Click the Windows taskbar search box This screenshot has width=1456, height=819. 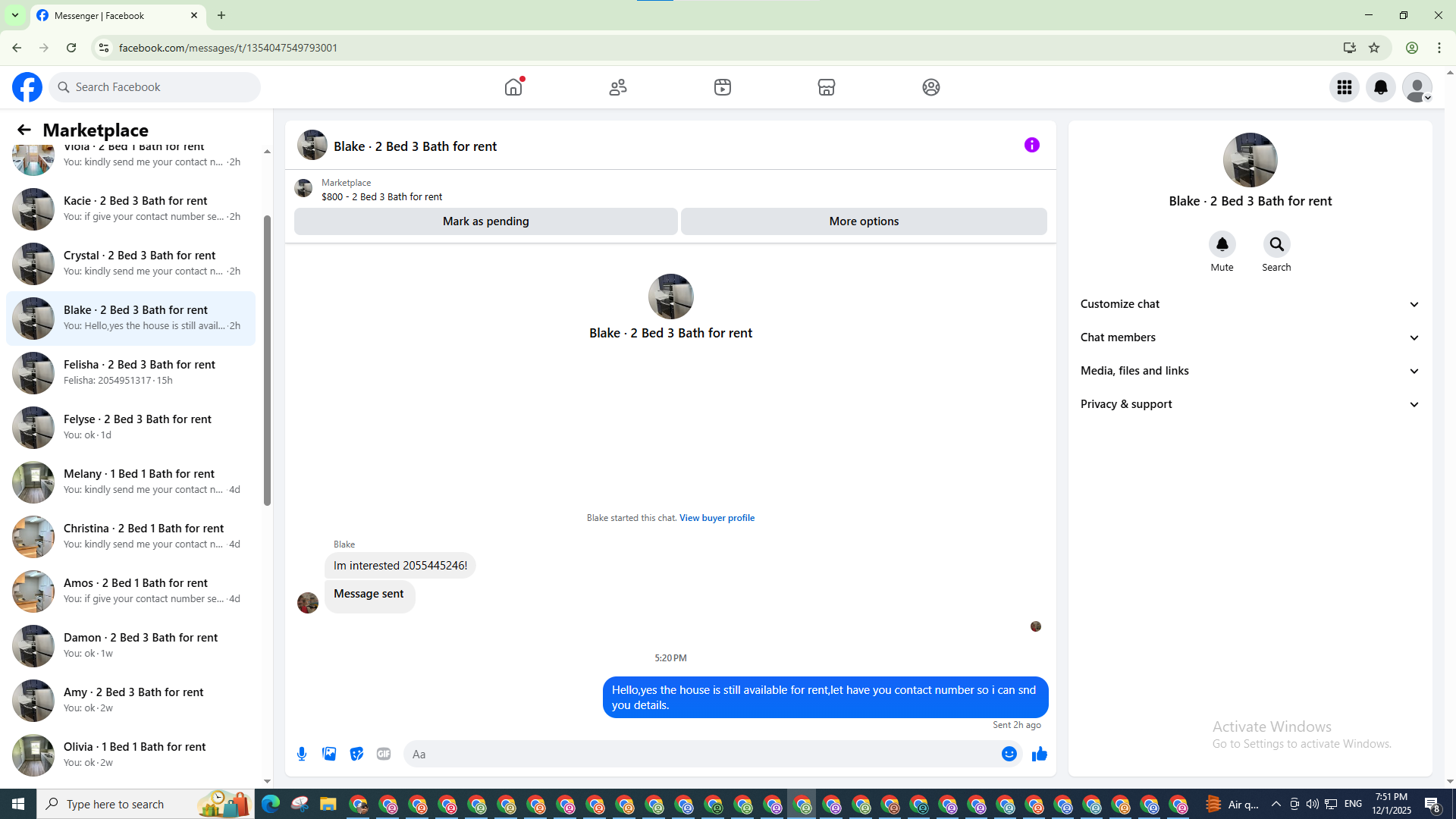pos(144,804)
